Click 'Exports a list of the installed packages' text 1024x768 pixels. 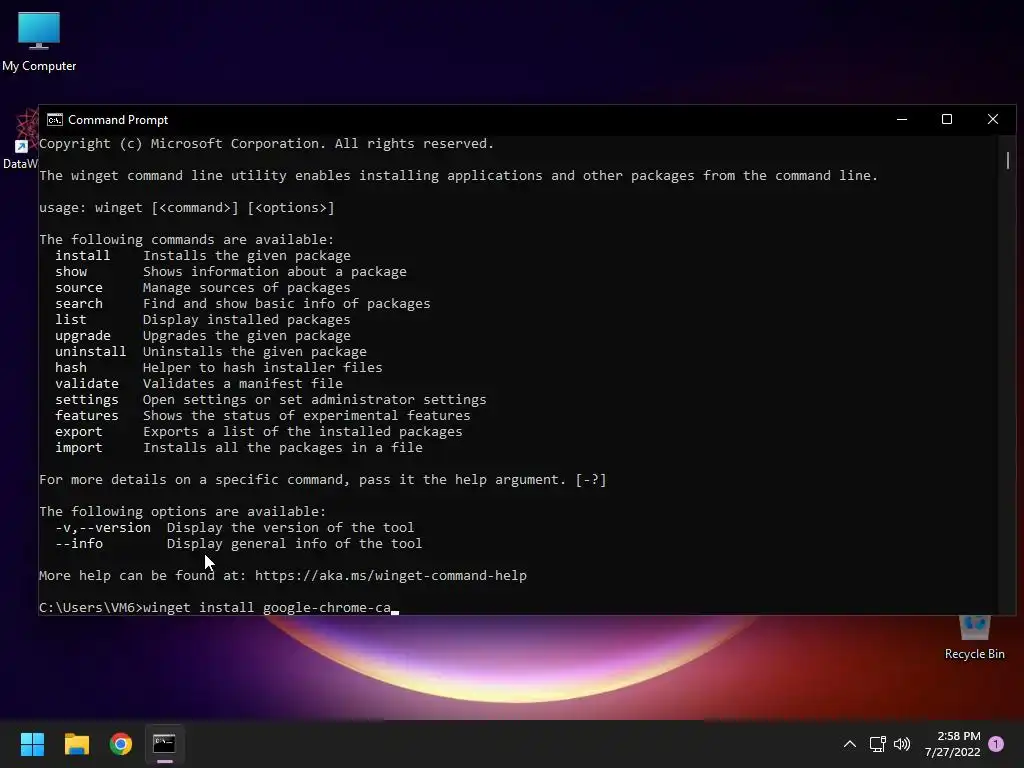(303, 432)
